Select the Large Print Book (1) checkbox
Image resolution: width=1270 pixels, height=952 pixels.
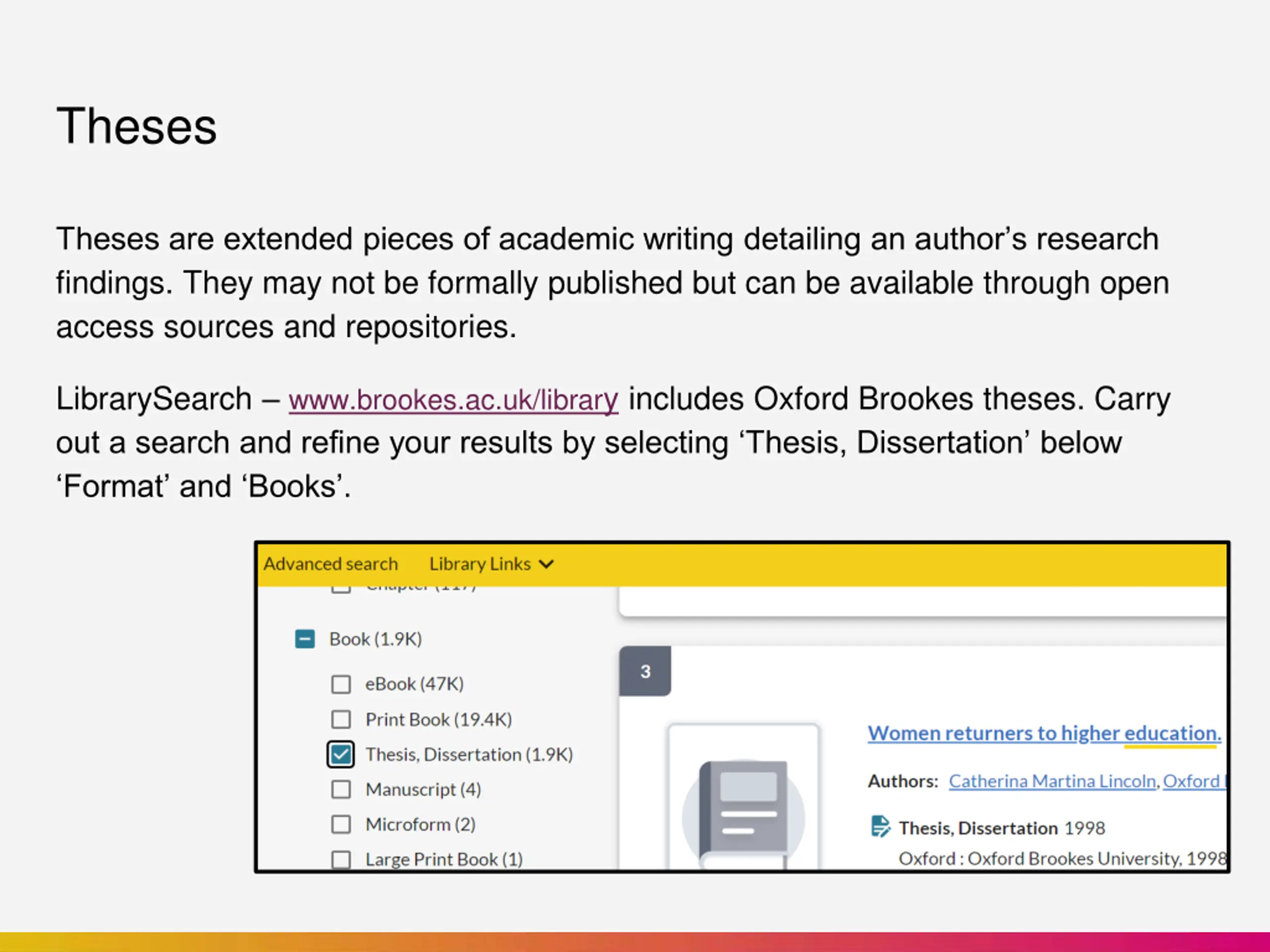click(x=341, y=859)
